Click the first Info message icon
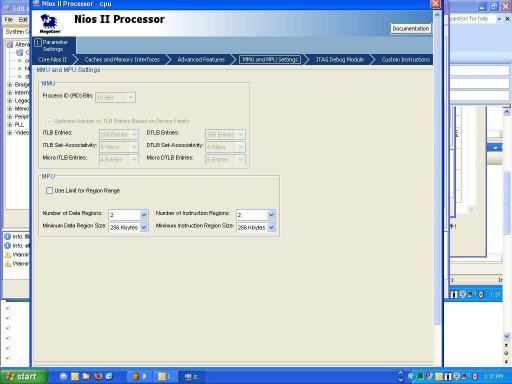The image size is (512, 384). click(x=8, y=237)
